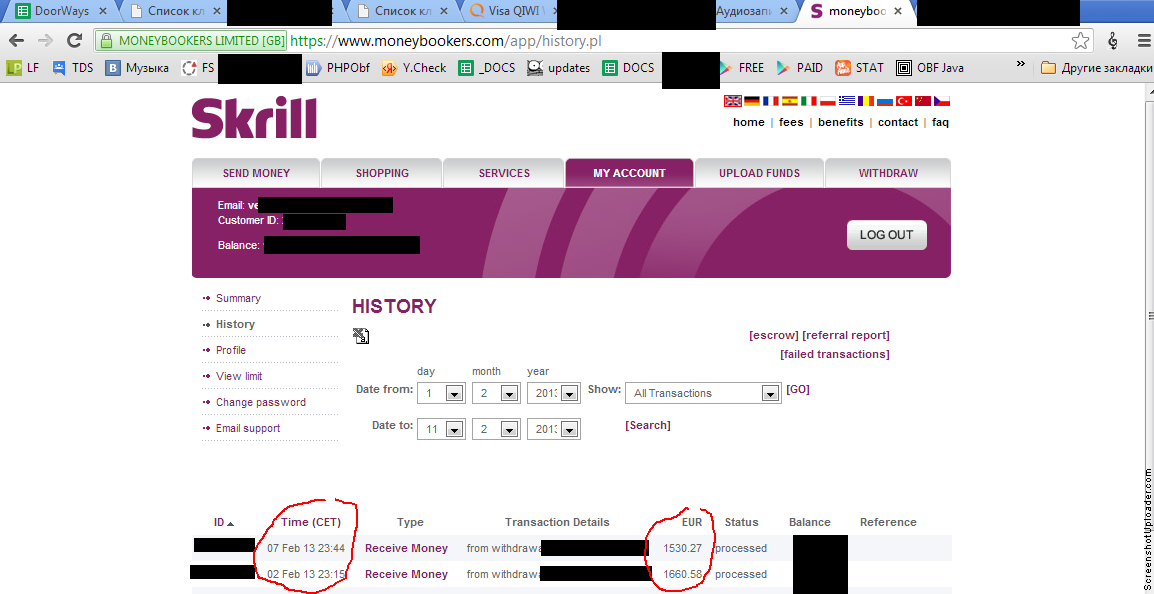This screenshot has width=1154, height=594.
Task: Switch site language to German flag
Action: tap(751, 101)
